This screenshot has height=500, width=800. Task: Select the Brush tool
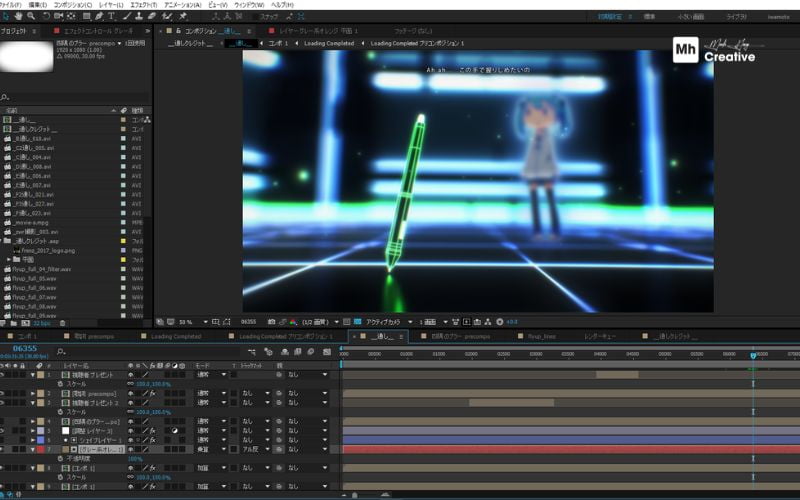tap(127, 16)
